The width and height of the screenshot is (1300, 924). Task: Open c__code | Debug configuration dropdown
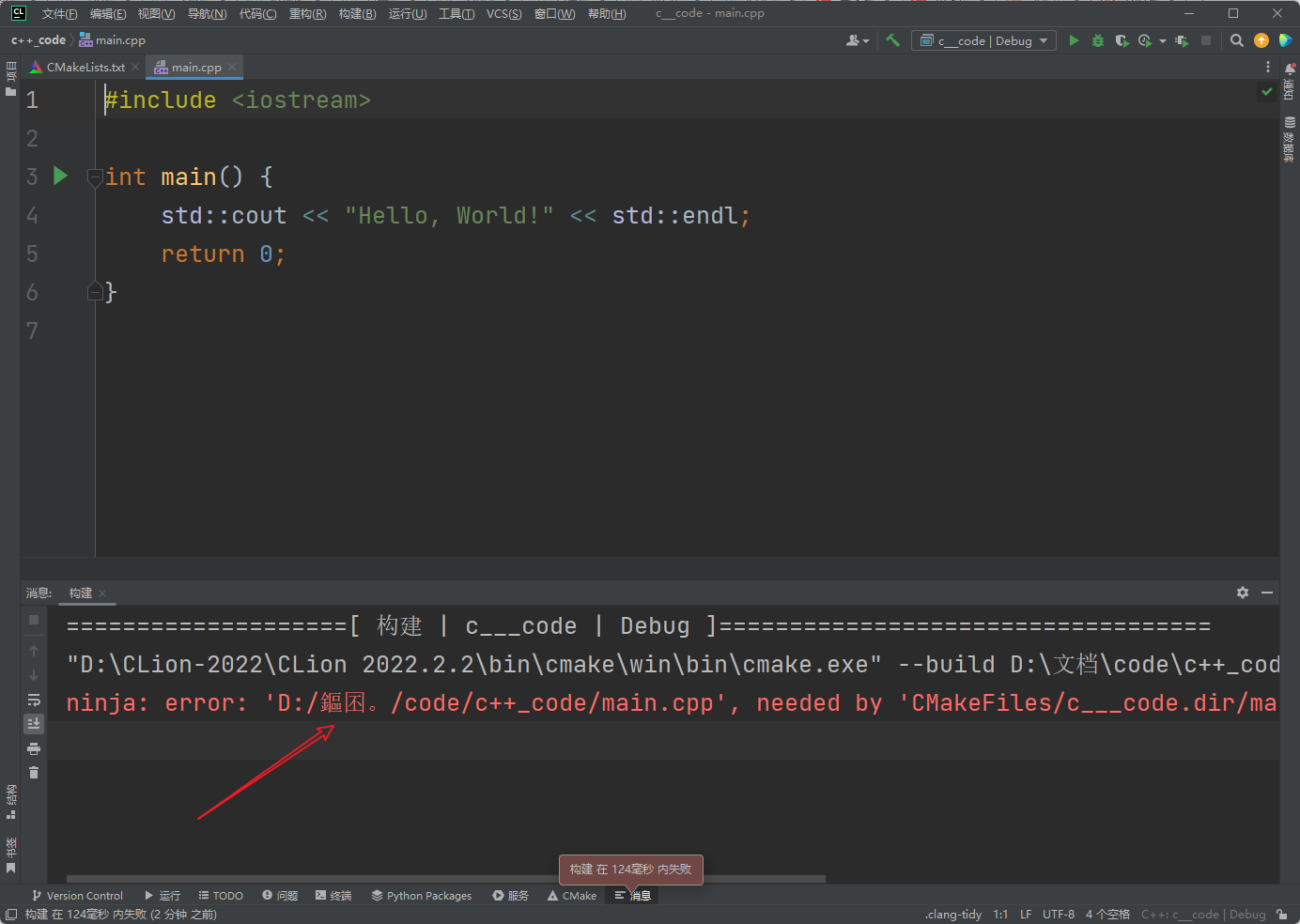(983, 40)
